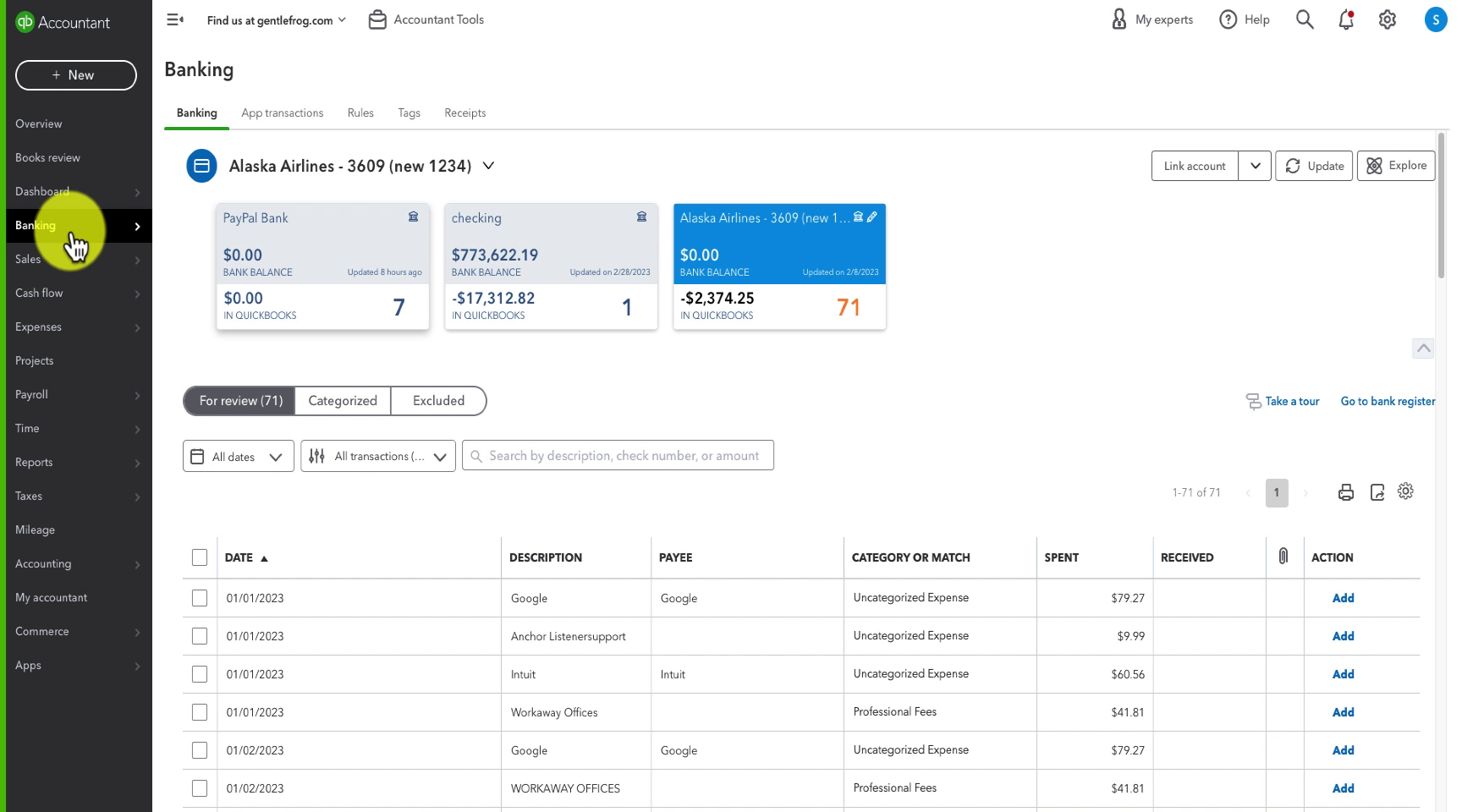Select the PayPal Bank account card

pos(322,266)
